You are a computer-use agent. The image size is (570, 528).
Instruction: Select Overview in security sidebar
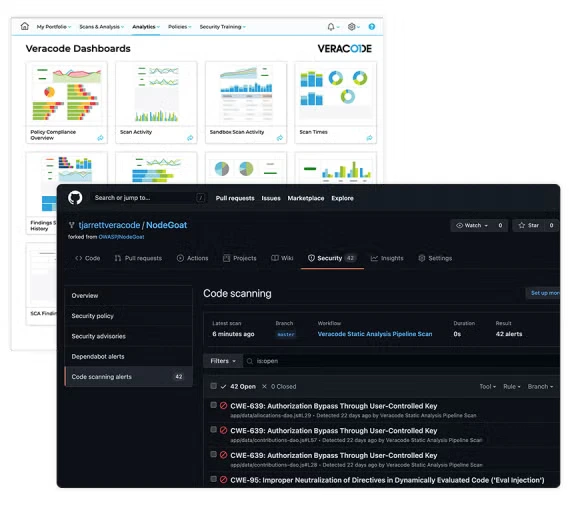pos(128,296)
